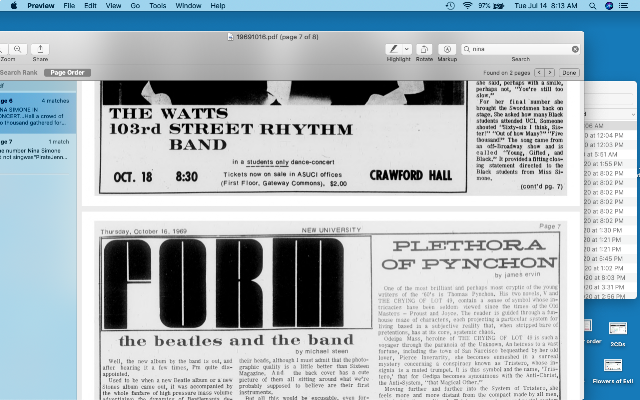
Task: Click '(cont'd pg. 7)' text
Action: [541, 187]
